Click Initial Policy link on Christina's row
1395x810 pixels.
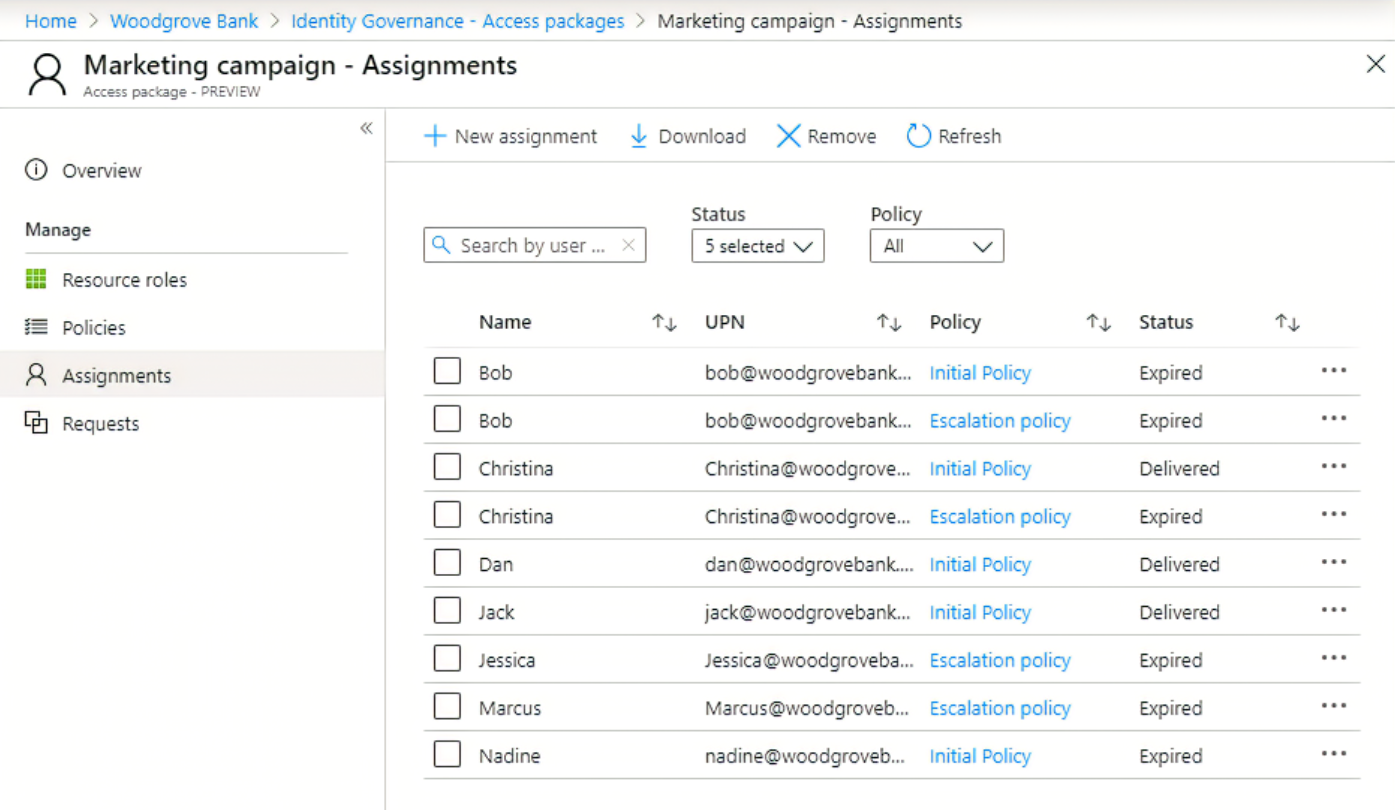click(x=980, y=468)
